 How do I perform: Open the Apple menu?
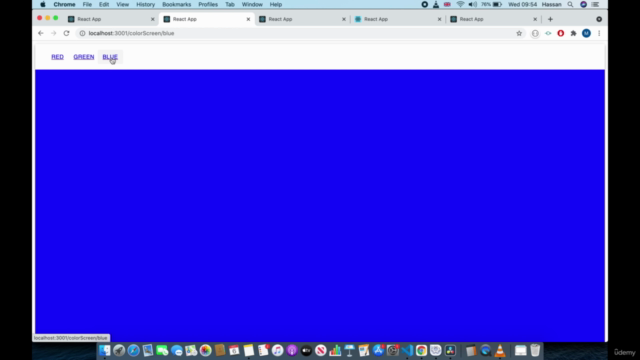click(43, 4)
